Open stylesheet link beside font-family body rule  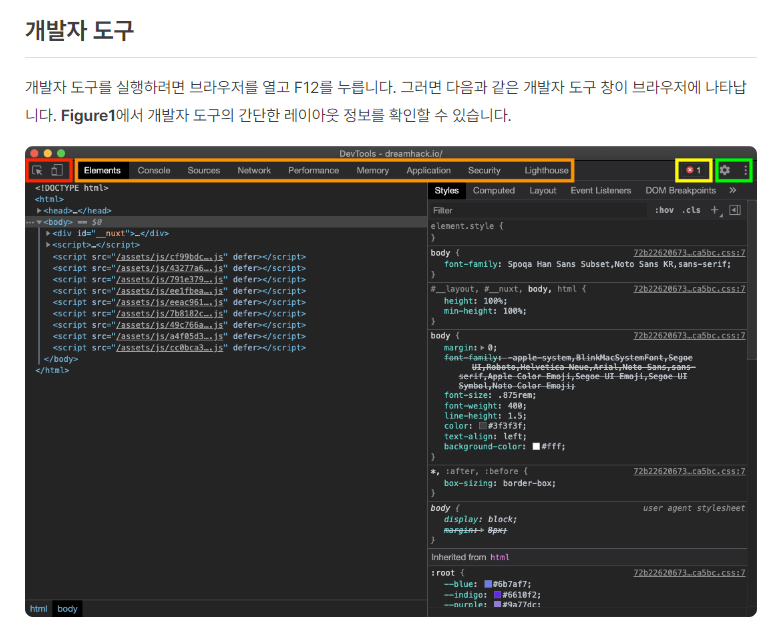pyautogui.click(x=689, y=253)
